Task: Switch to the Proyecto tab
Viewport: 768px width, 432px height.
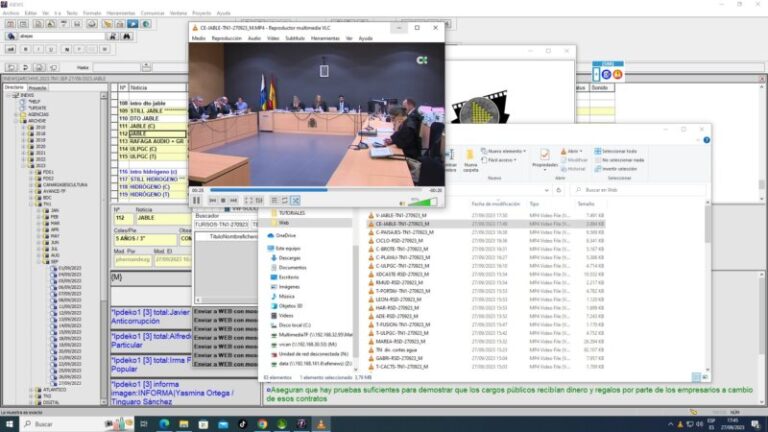Action: pyautogui.click(x=37, y=88)
